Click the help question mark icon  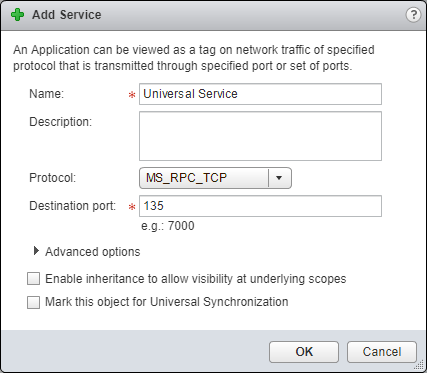click(413, 15)
